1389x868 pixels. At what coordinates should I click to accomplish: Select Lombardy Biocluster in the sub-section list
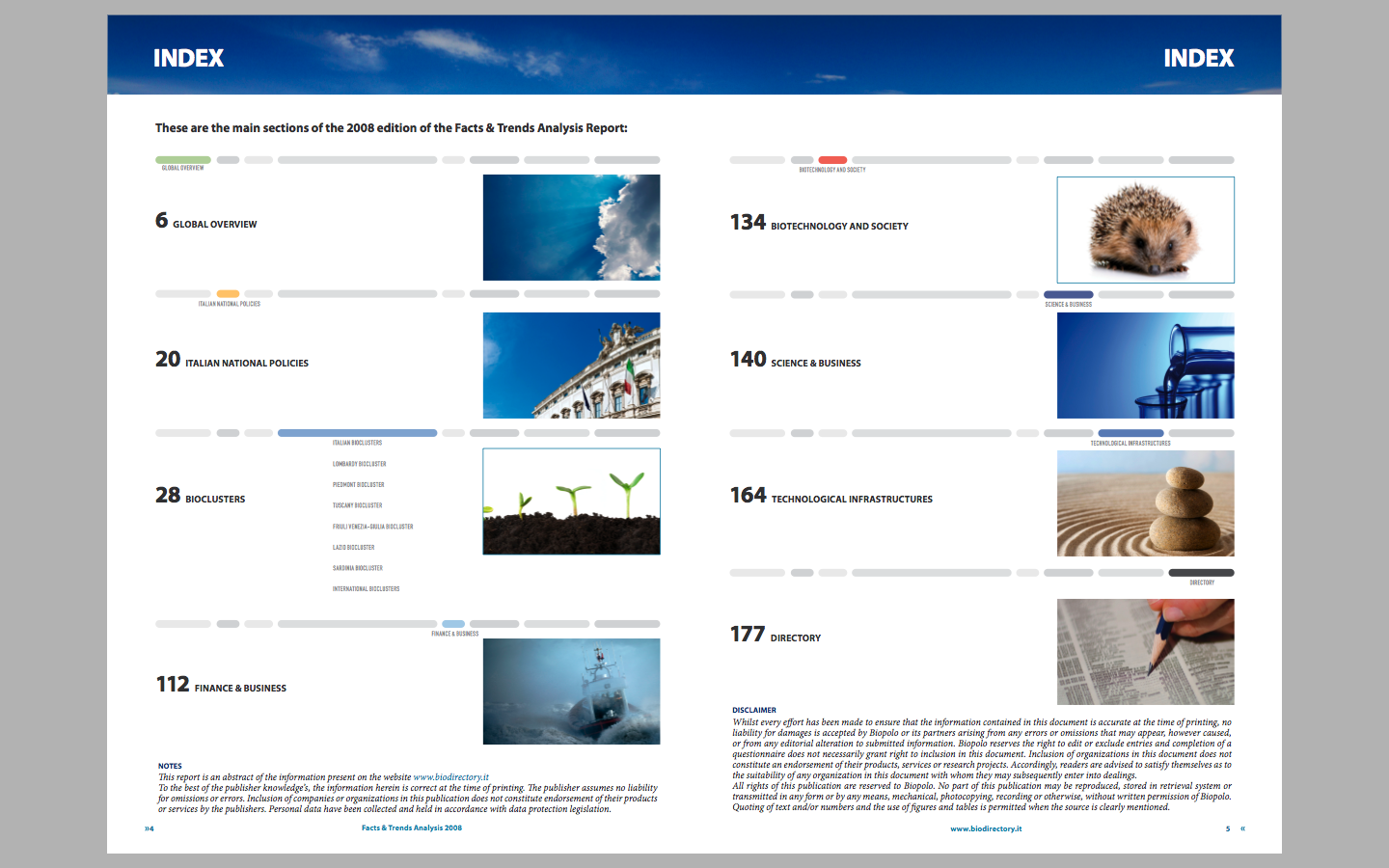pos(359,464)
